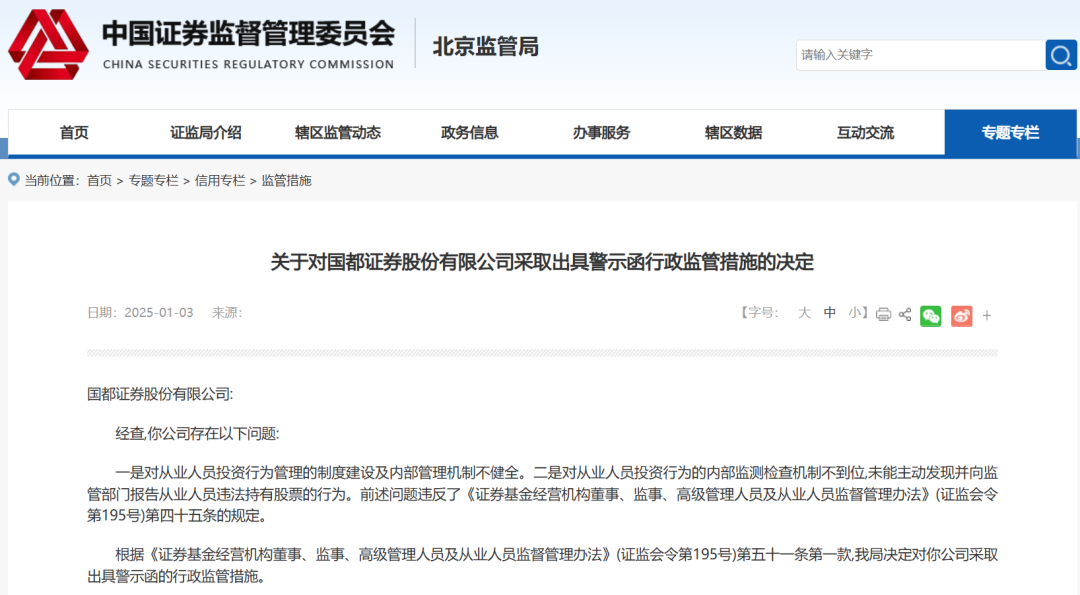The height and width of the screenshot is (595, 1080).
Task: Share article to WeChat
Action: (931, 315)
